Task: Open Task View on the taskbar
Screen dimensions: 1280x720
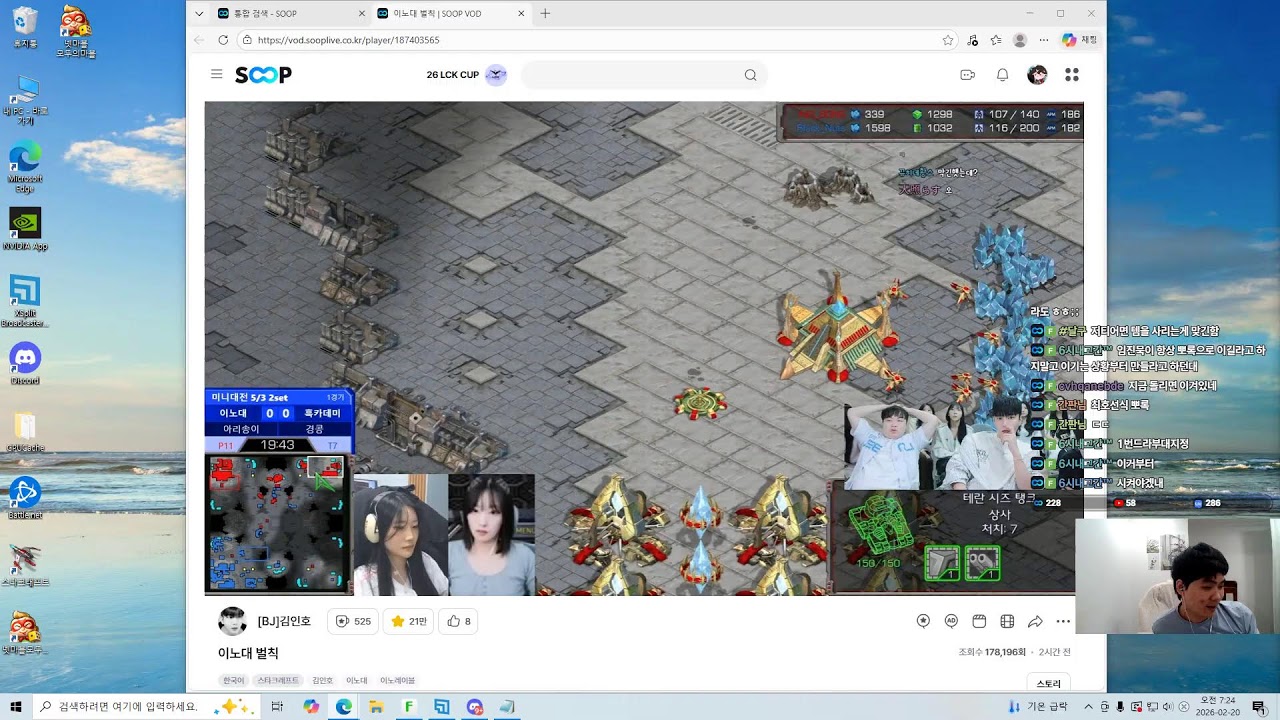Action: pyautogui.click(x=277, y=706)
